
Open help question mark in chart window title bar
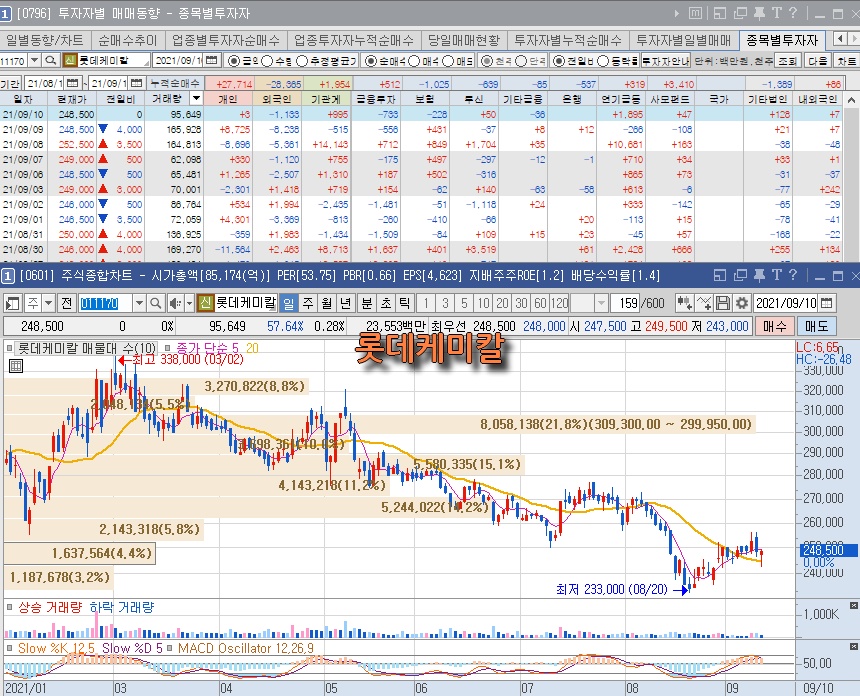pyautogui.click(x=793, y=275)
